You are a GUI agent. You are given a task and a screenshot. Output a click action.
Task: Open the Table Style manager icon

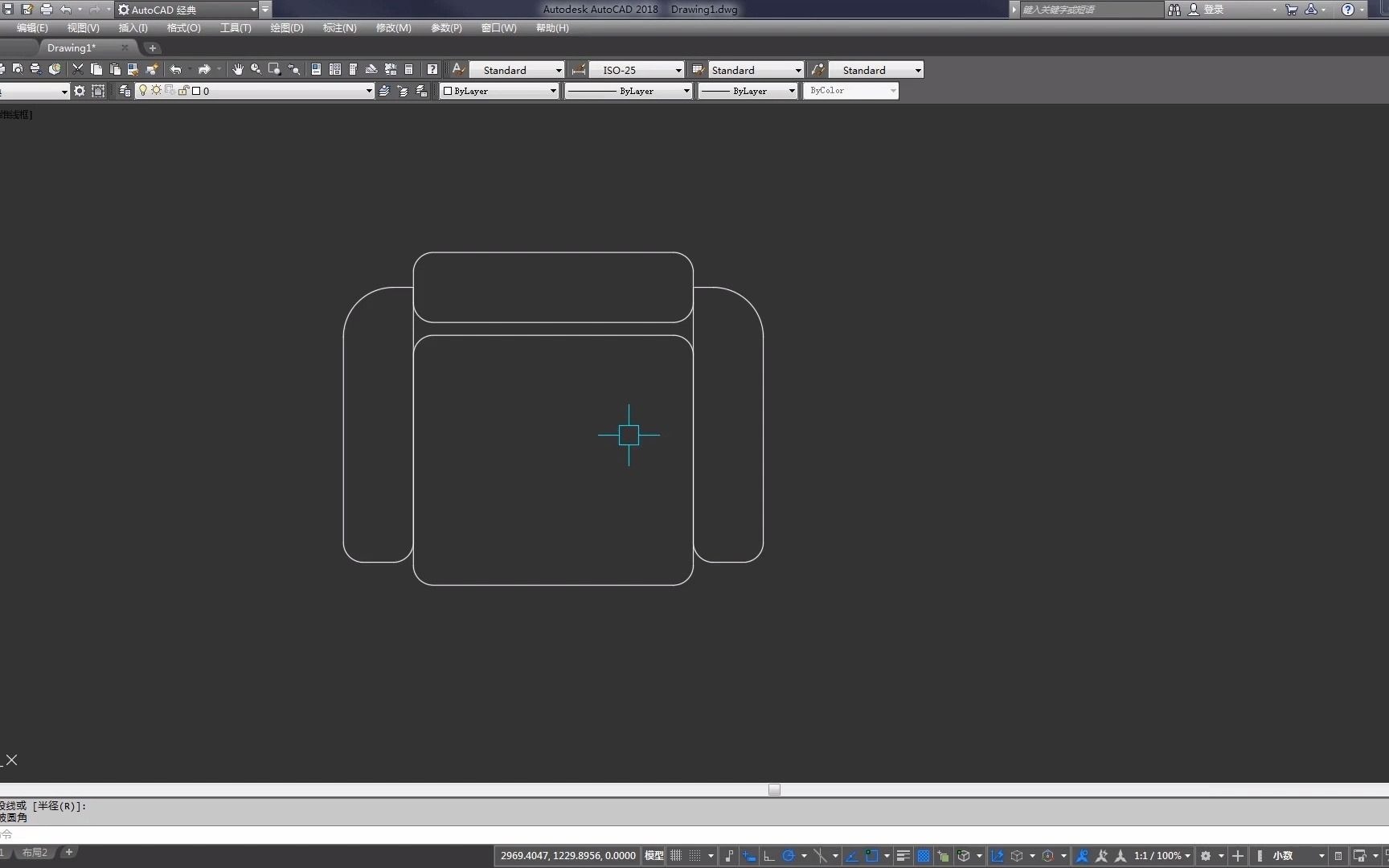click(698, 69)
